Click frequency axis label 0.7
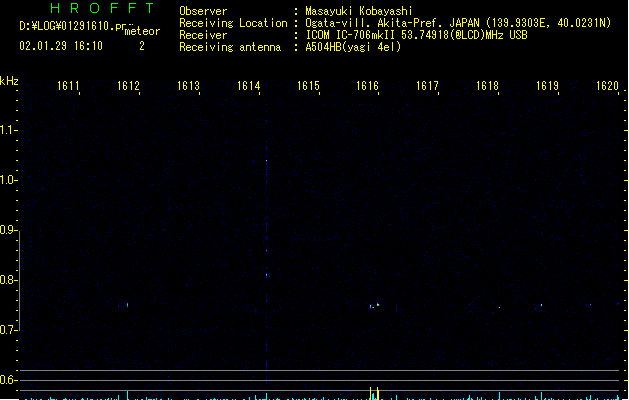The height and width of the screenshot is (400, 629). click(8, 330)
